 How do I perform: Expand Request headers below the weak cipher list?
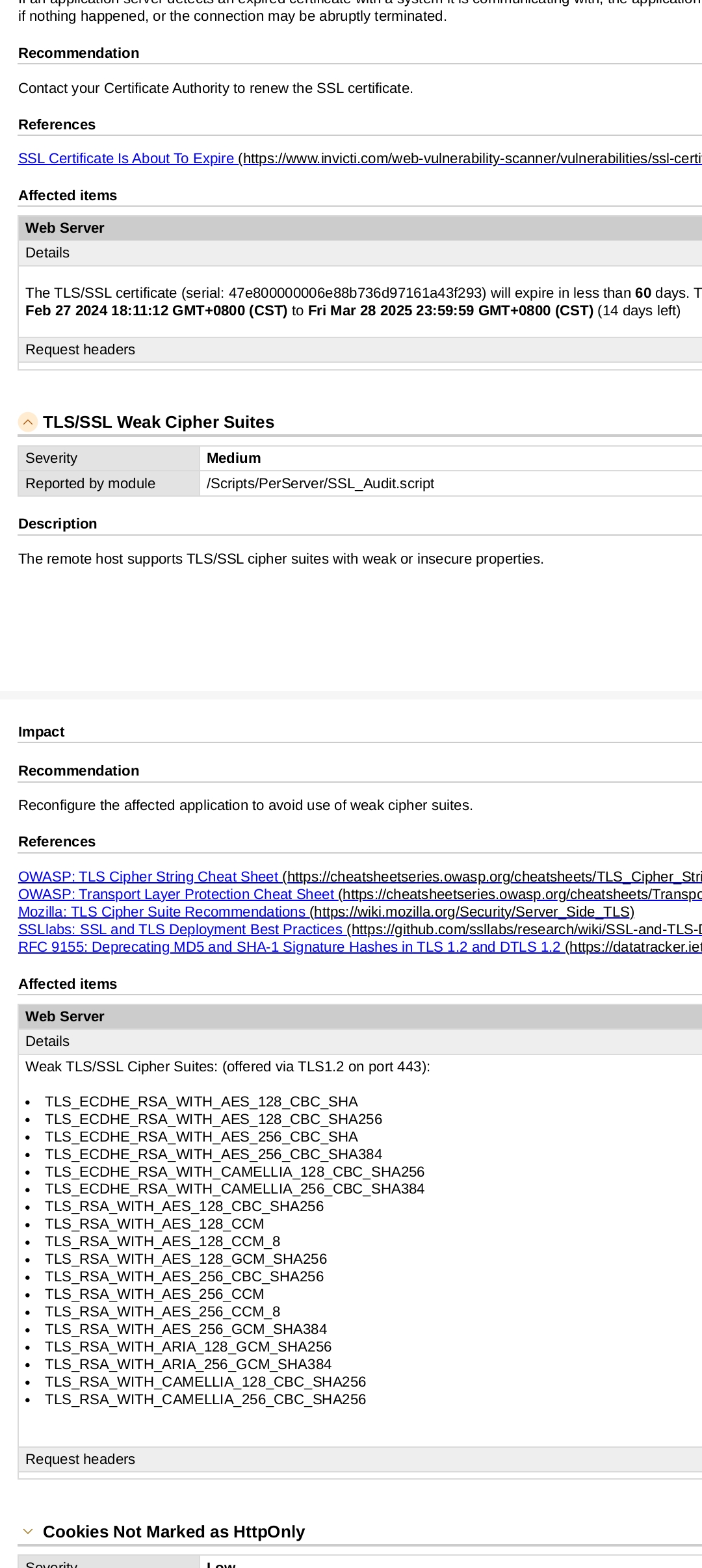[x=81, y=1459]
